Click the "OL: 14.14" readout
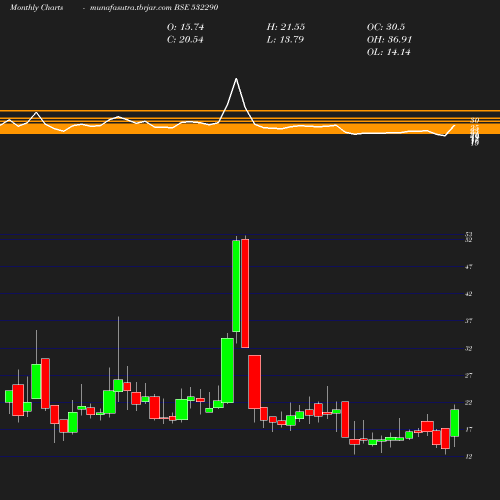This screenshot has height=500, width=500. [x=389, y=52]
